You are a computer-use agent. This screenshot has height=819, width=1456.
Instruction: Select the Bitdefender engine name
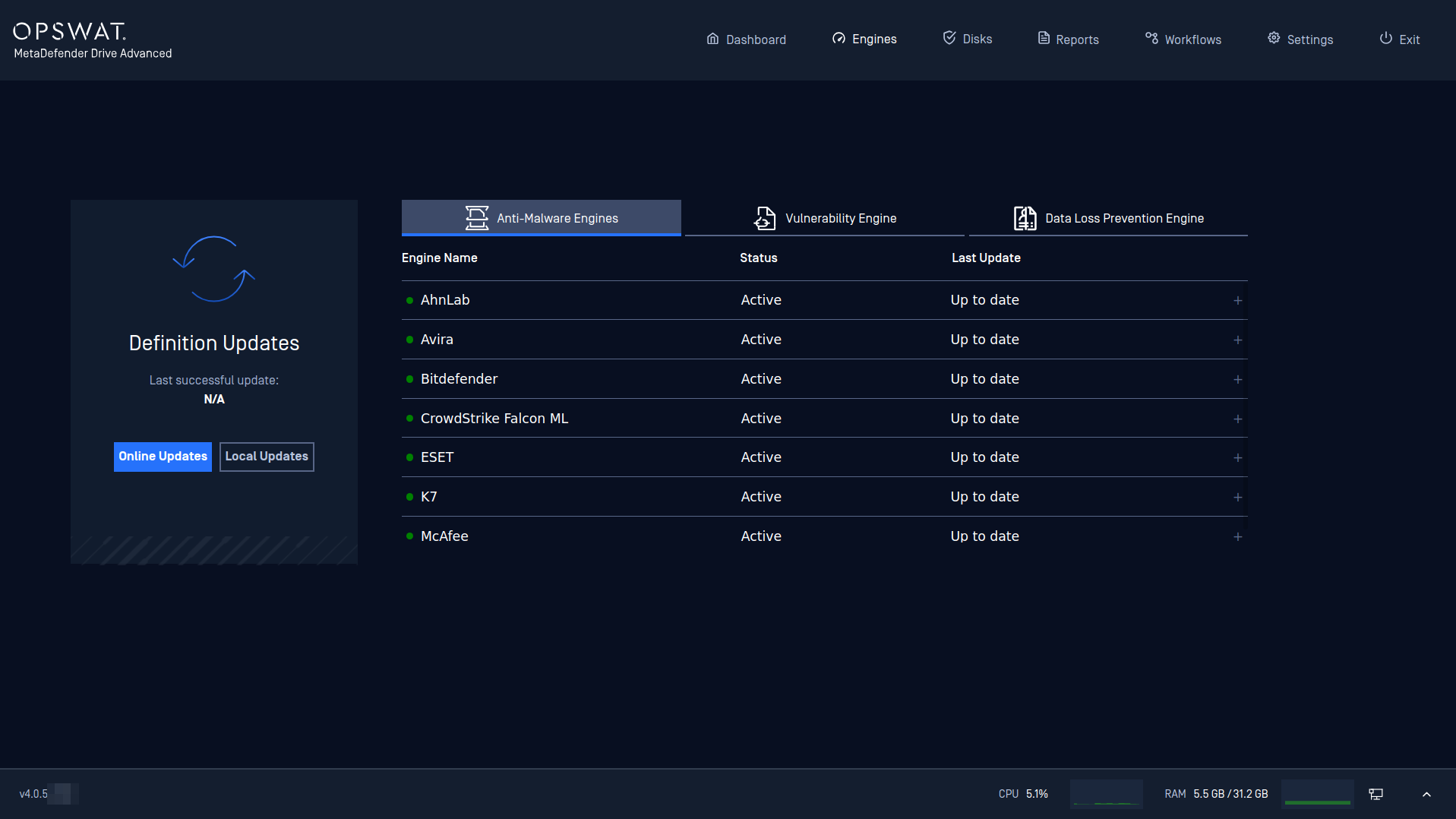coord(459,379)
